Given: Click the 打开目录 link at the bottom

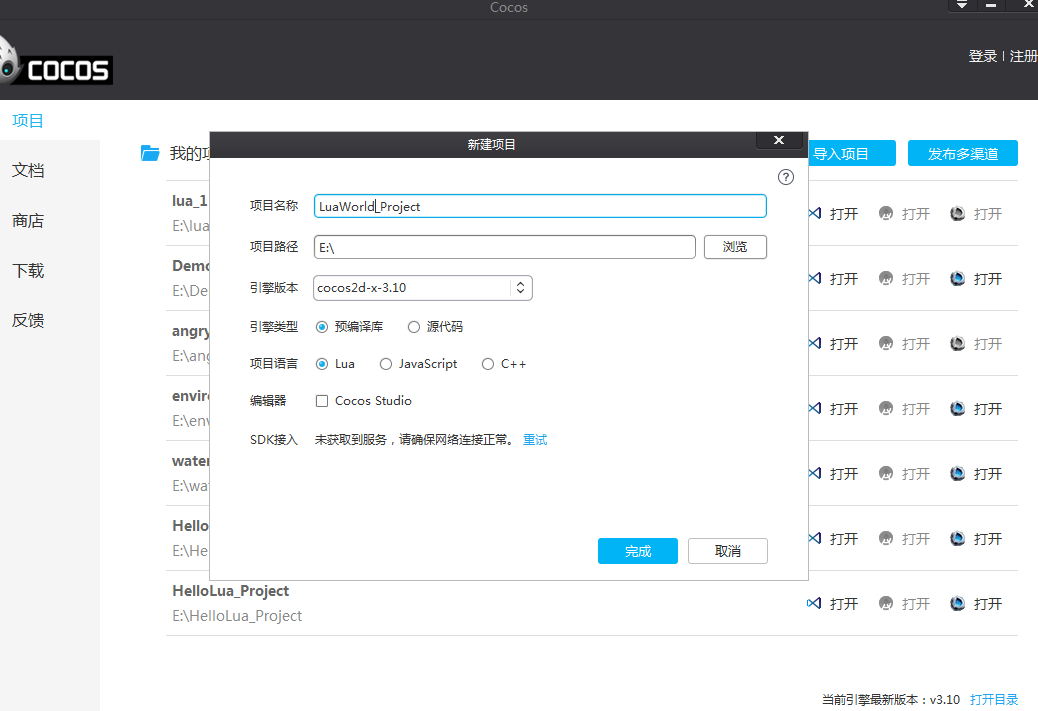Looking at the screenshot, I should (994, 700).
